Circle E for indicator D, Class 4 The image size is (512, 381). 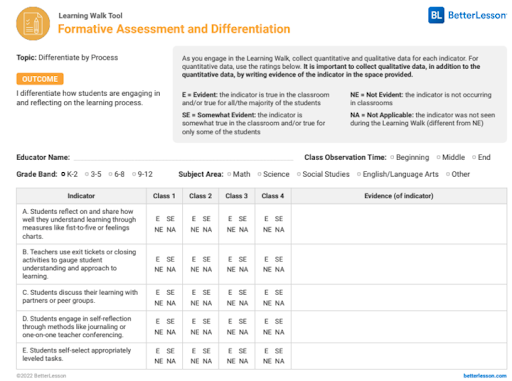[266, 321]
